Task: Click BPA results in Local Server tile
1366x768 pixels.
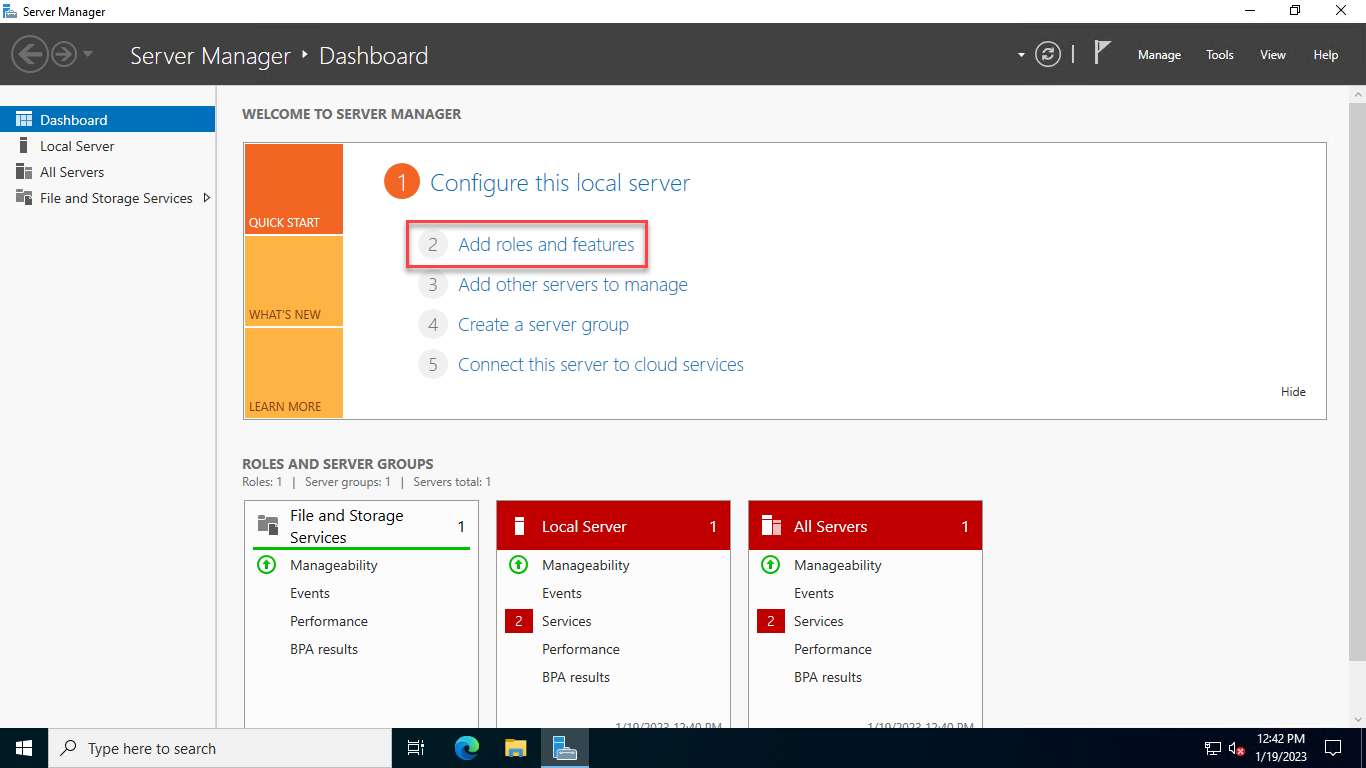Action: coord(576,677)
